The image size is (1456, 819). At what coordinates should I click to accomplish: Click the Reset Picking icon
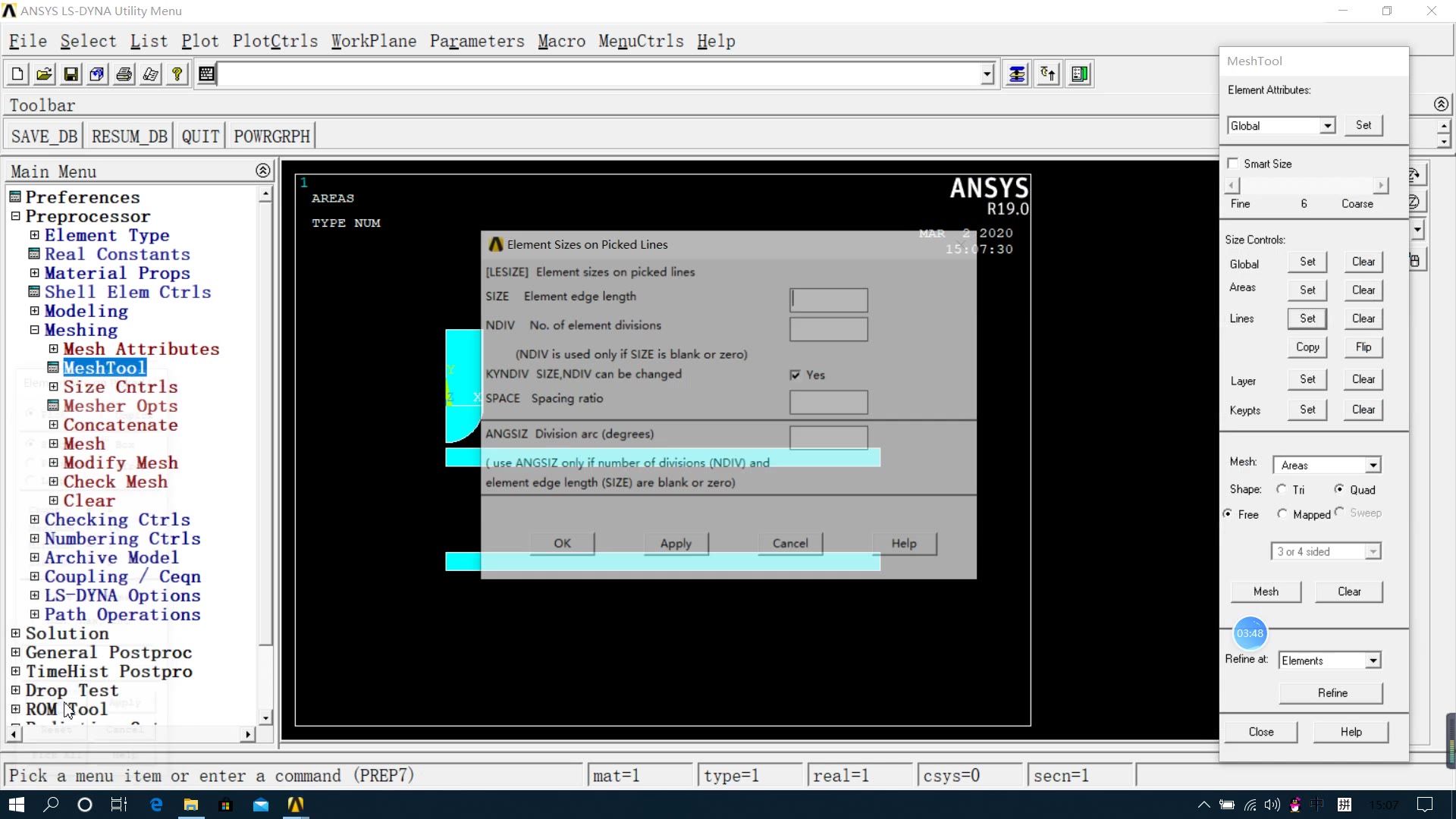1048,74
